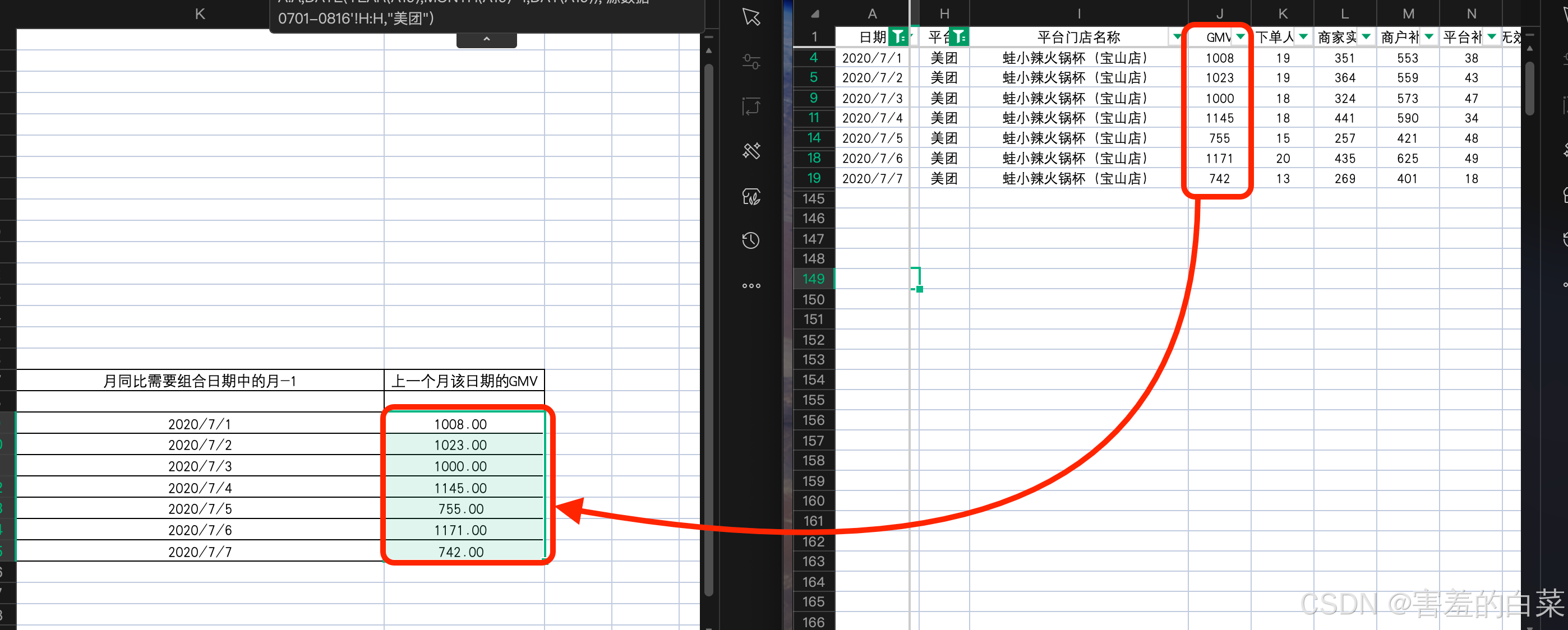Image resolution: width=1568 pixels, height=630 pixels.
Task: Click the leaf style icon in sidebar
Action: click(751, 196)
